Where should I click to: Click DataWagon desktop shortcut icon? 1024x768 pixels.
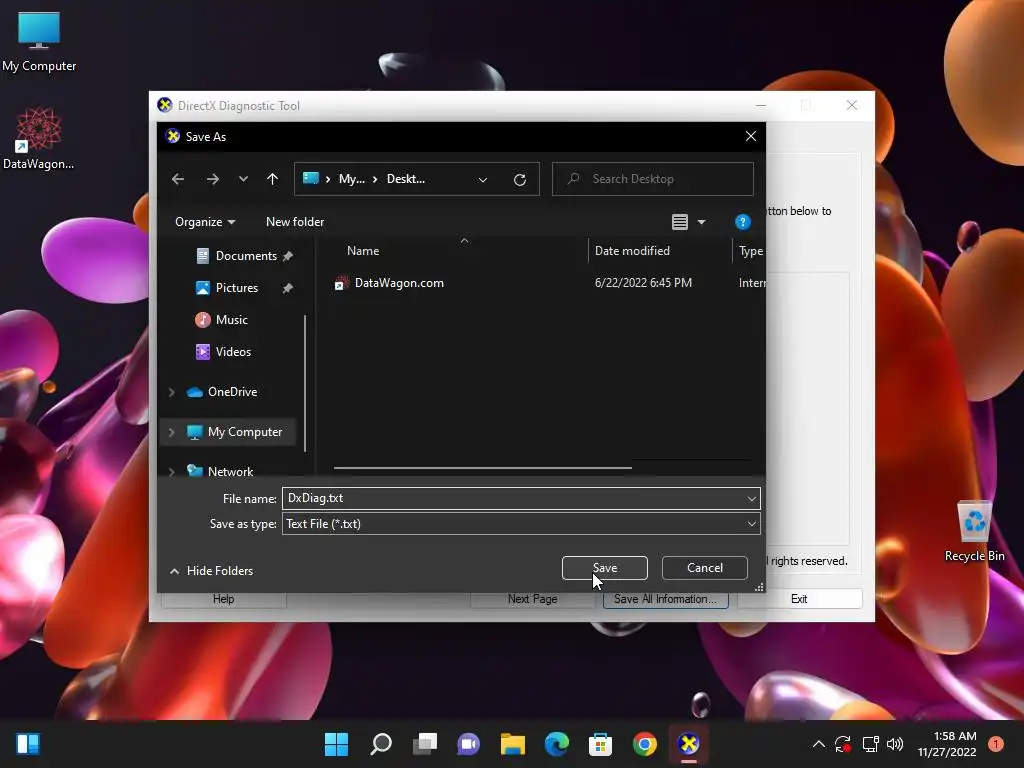tap(39, 138)
